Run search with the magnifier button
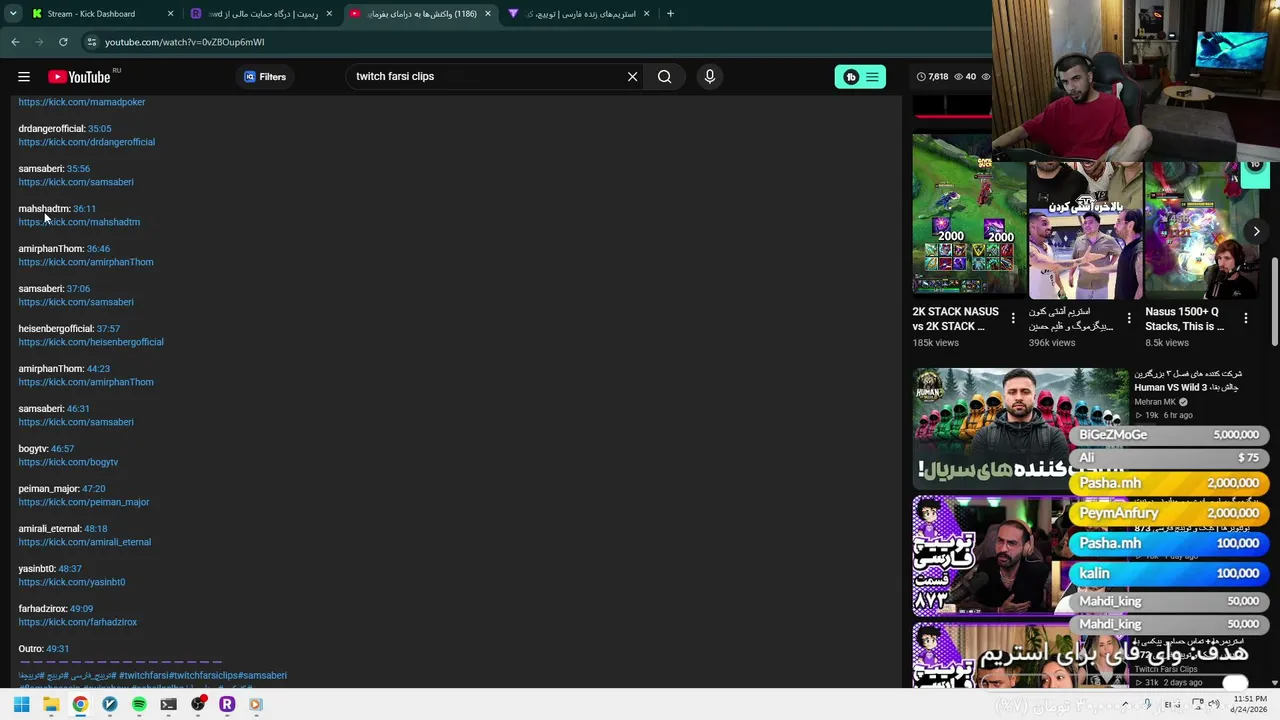 664,77
